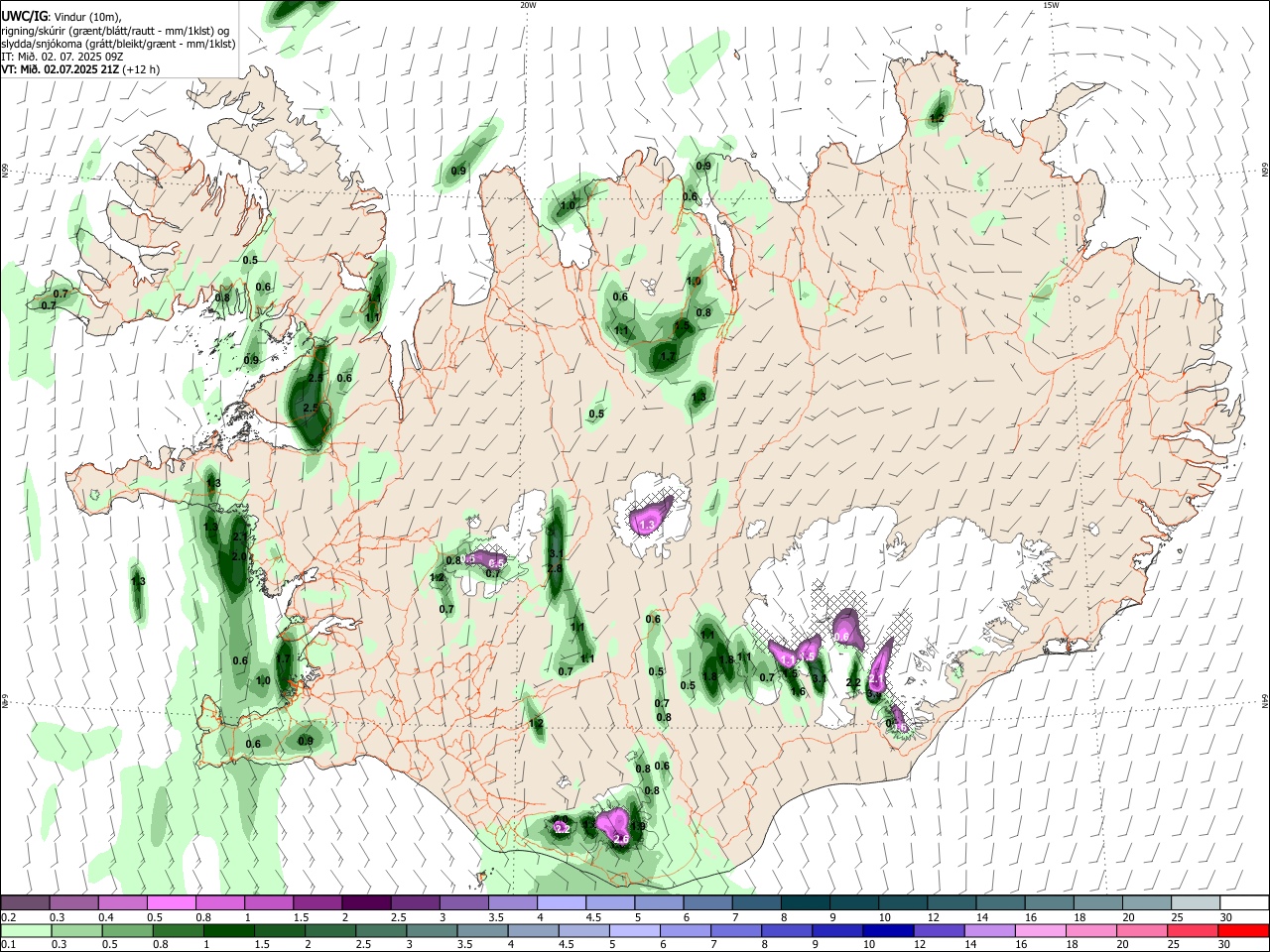Pick the bright magenta 0.5–0.8 snow legend swatch
Screen dimensions: 1270x952
coord(172,903)
